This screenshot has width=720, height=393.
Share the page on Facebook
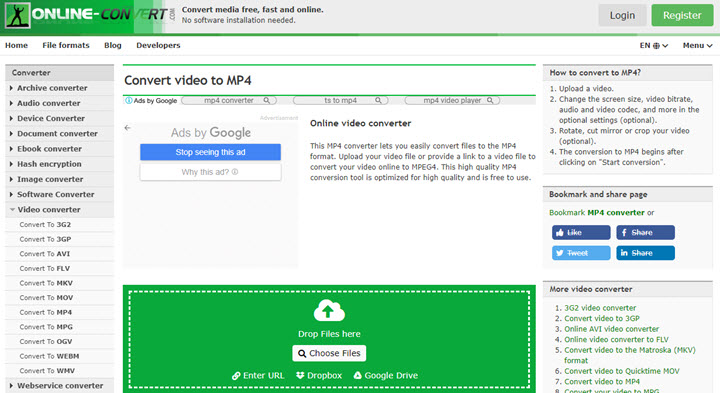[x=645, y=232]
